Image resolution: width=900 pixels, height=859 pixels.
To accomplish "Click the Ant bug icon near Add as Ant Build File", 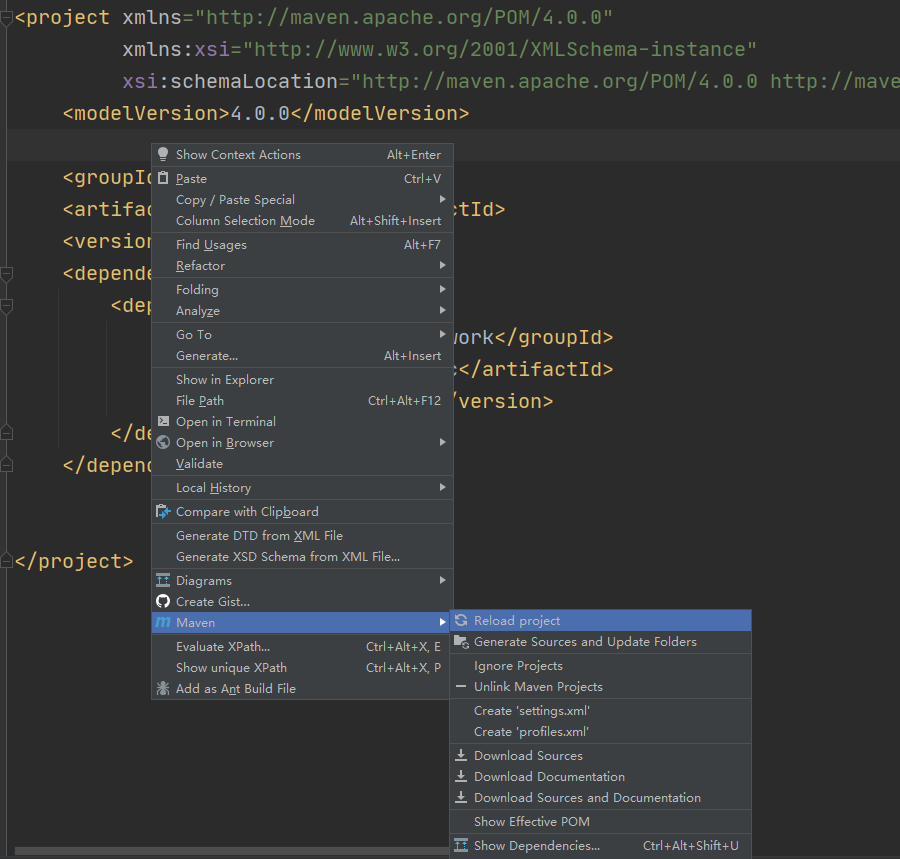I will 163,689.
